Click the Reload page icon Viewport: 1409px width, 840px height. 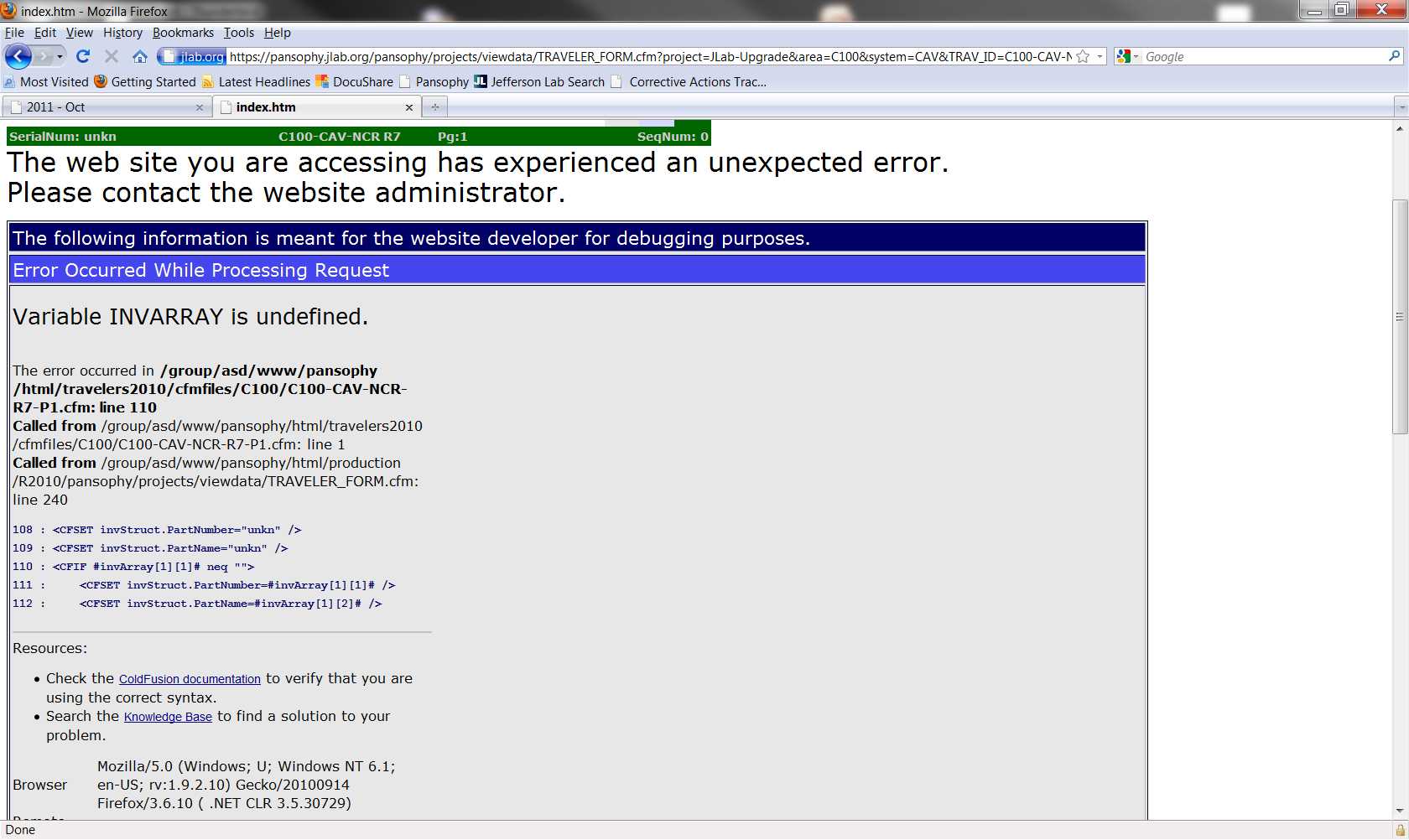click(82, 56)
